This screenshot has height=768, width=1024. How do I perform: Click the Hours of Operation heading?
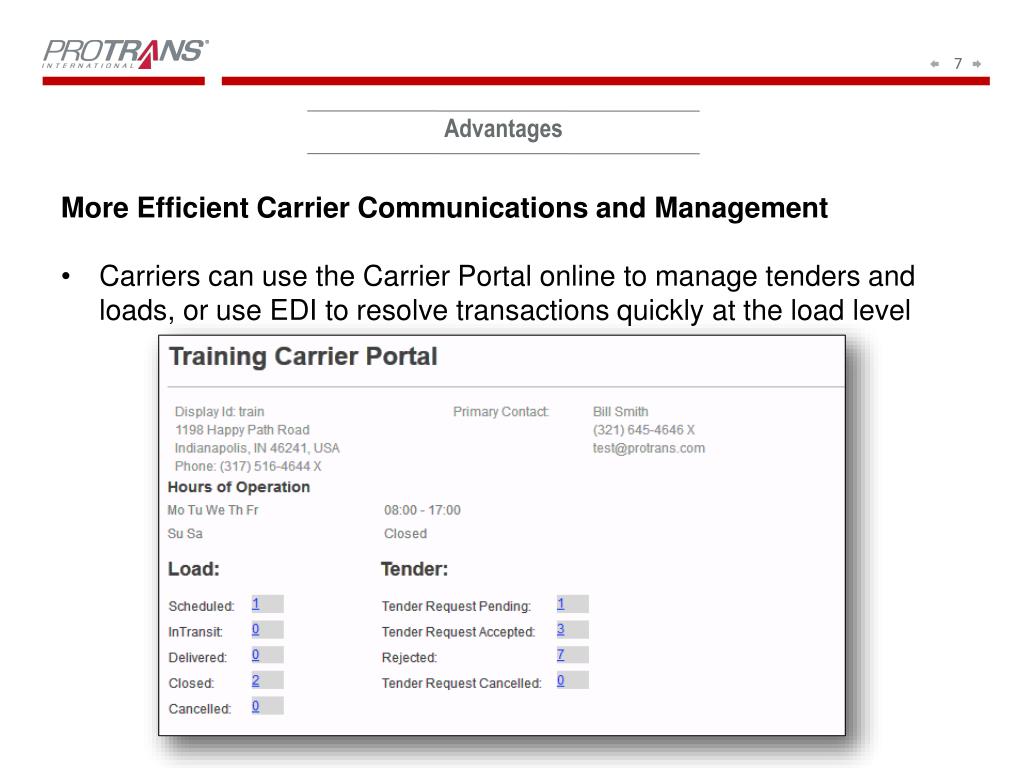238,487
